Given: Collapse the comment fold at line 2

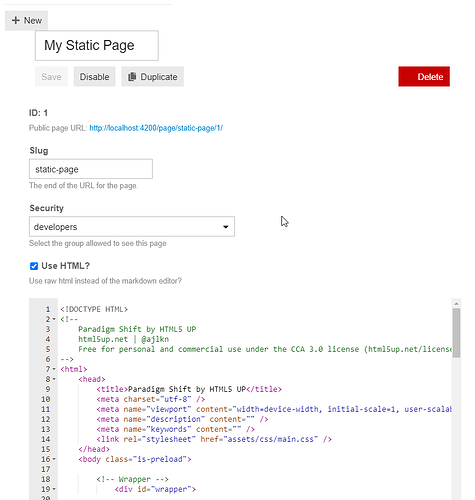Looking at the screenshot, I should click(x=54, y=319).
